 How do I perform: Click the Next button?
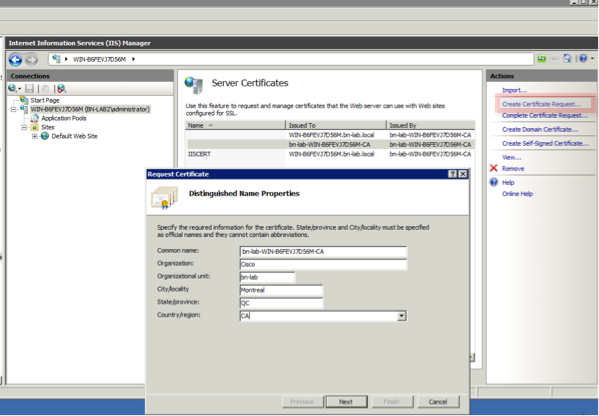(x=346, y=401)
